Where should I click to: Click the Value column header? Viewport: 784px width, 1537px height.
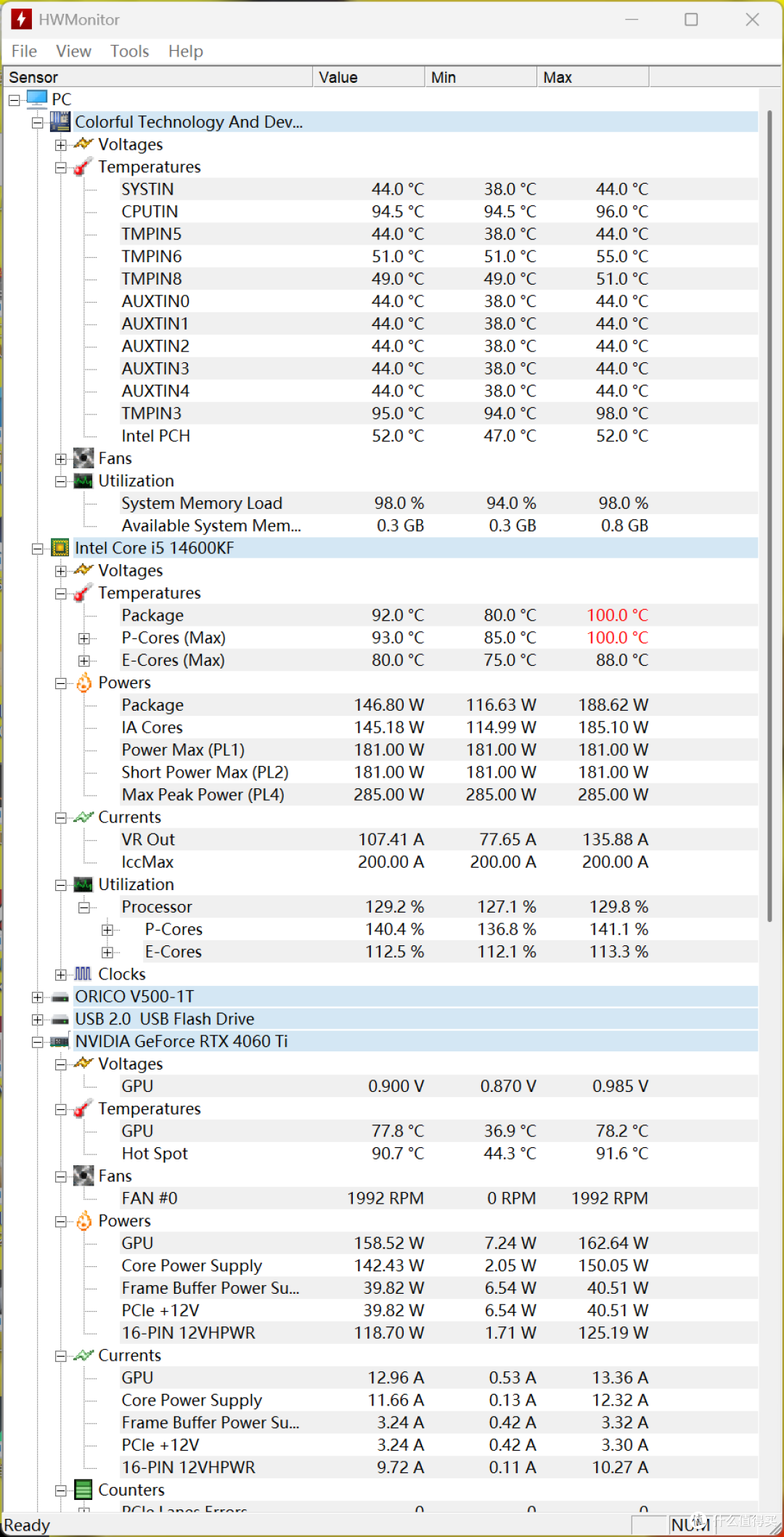click(x=369, y=77)
